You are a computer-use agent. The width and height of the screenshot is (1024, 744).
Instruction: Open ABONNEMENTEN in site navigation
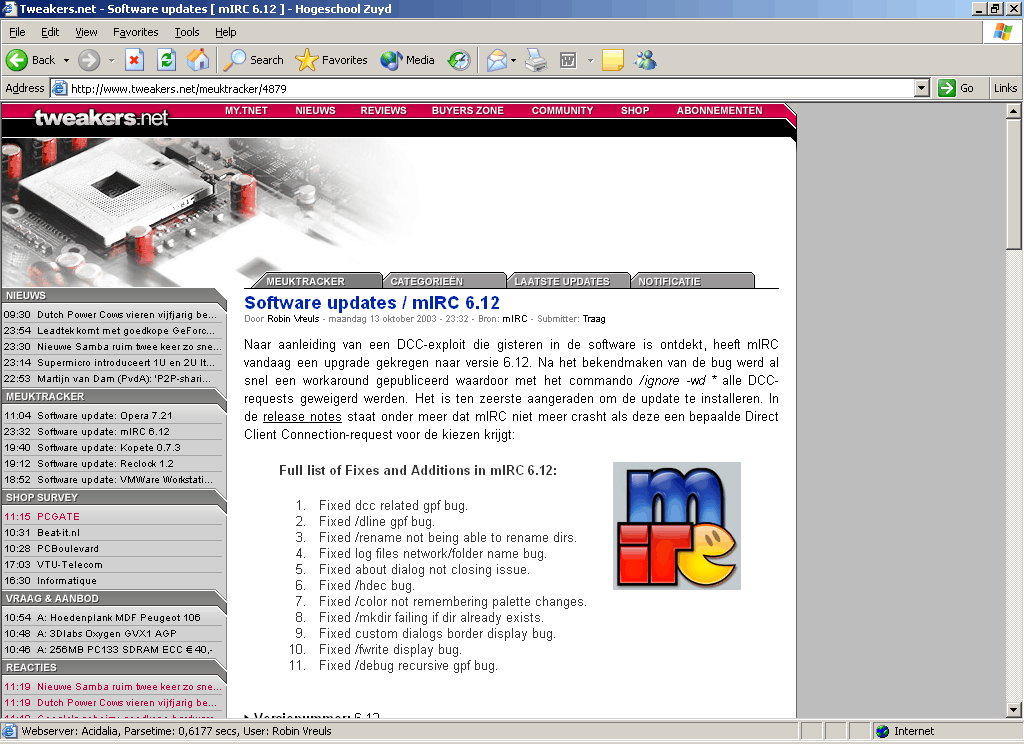(x=719, y=110)
